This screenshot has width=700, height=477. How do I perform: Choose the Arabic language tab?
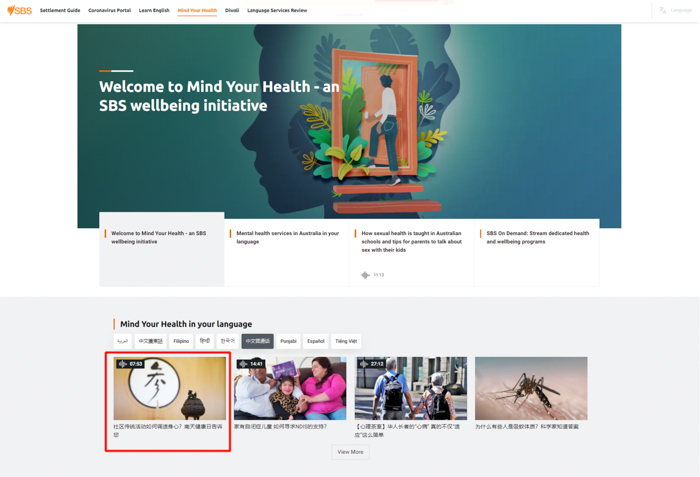(122, 341)
